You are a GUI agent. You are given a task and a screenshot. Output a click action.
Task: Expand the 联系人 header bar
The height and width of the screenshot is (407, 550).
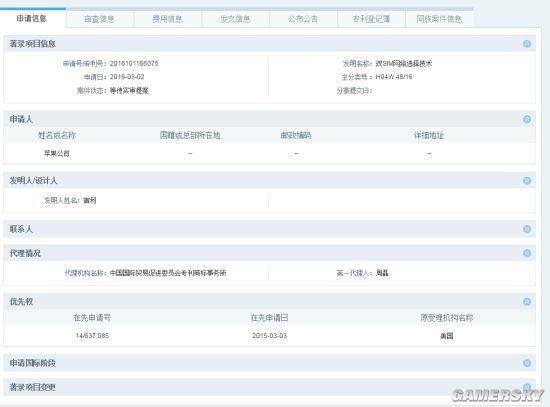[269, 229]
